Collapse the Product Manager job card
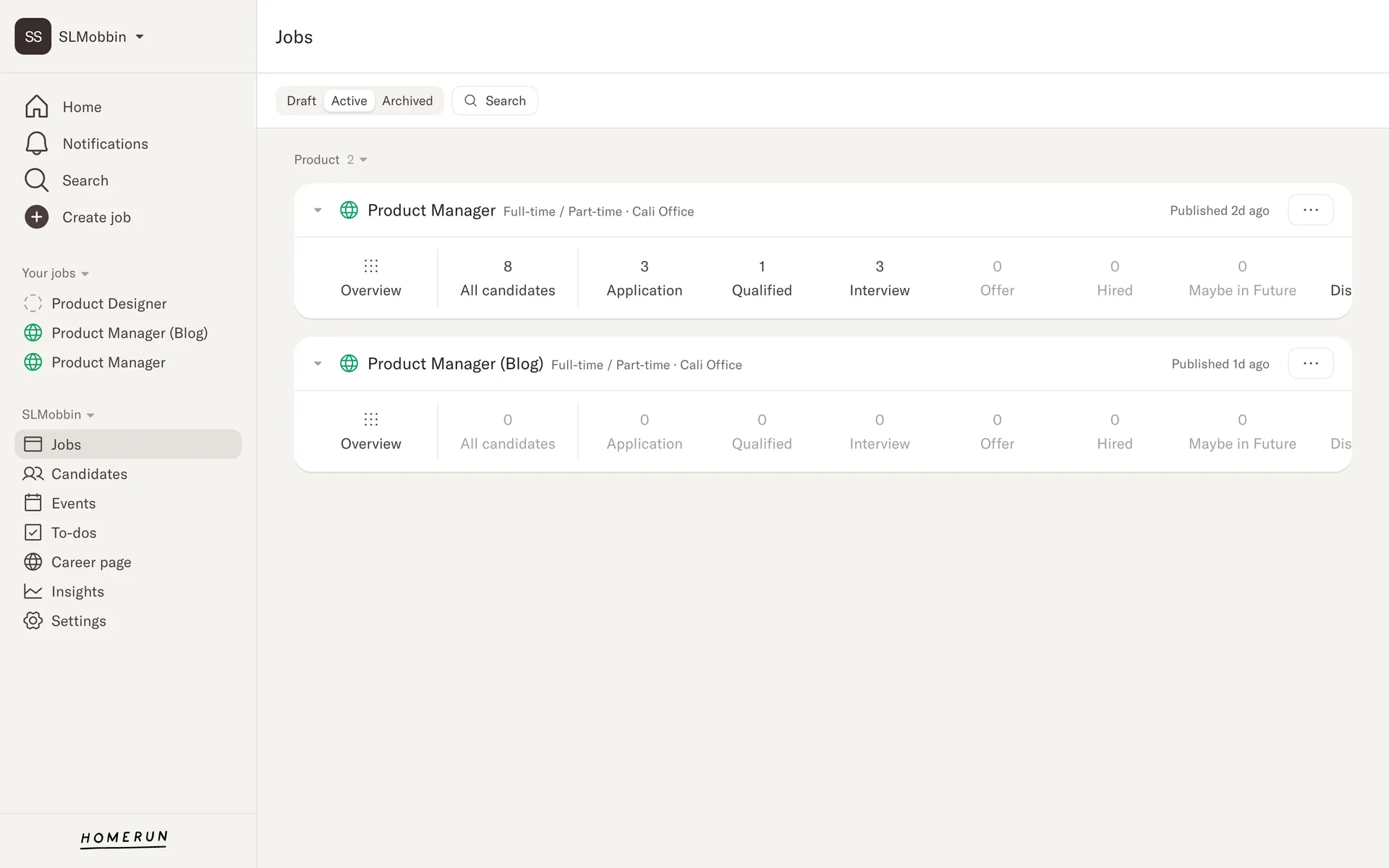 (x=318, y=210)
